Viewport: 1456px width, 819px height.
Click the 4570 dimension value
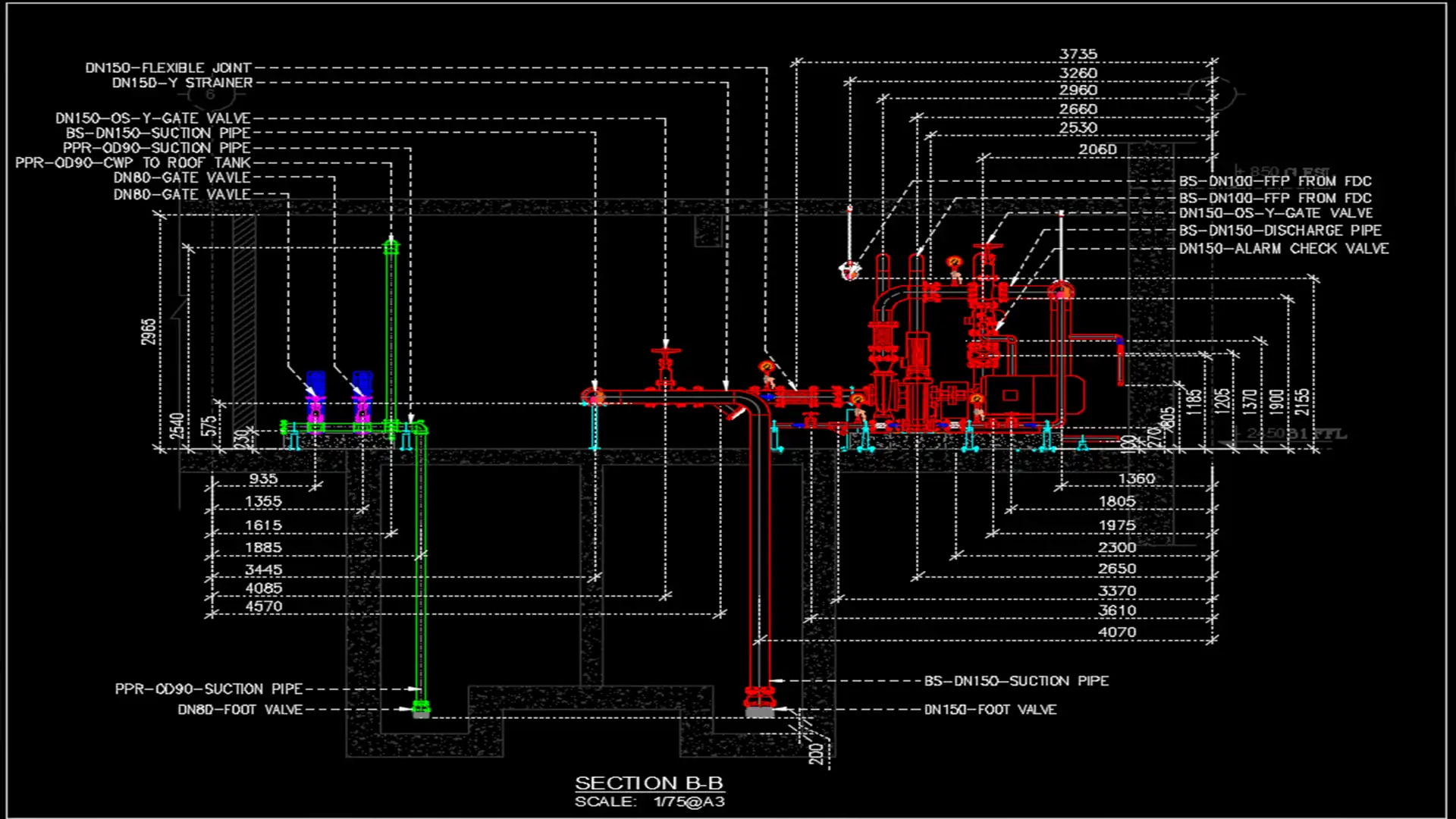point(263,607)
